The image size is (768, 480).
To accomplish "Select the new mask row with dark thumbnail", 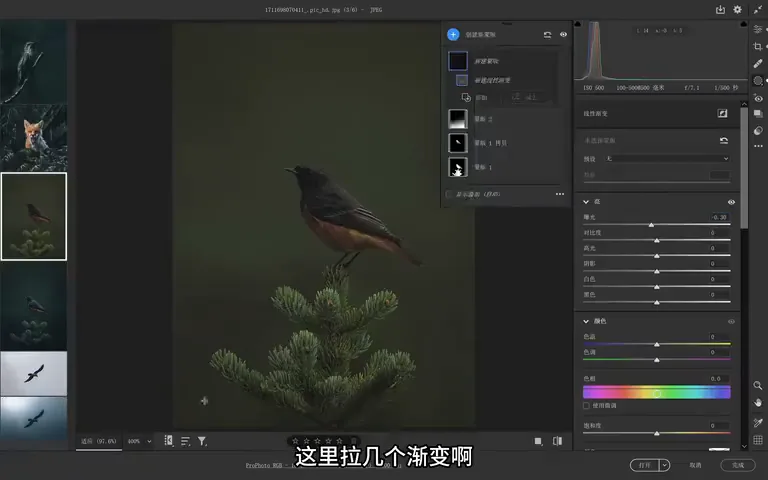I will pyautogui.click(x=503, y=61).
